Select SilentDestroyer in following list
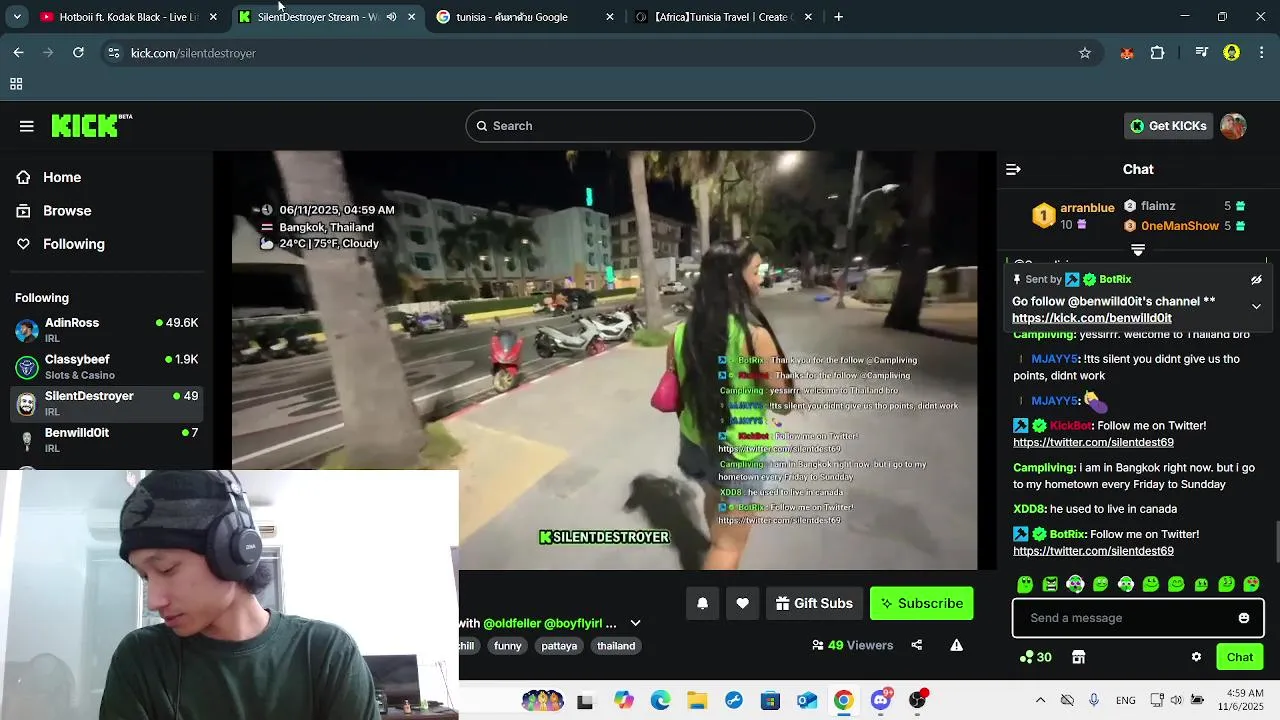 pyautogui.click(x=106, y=403)
